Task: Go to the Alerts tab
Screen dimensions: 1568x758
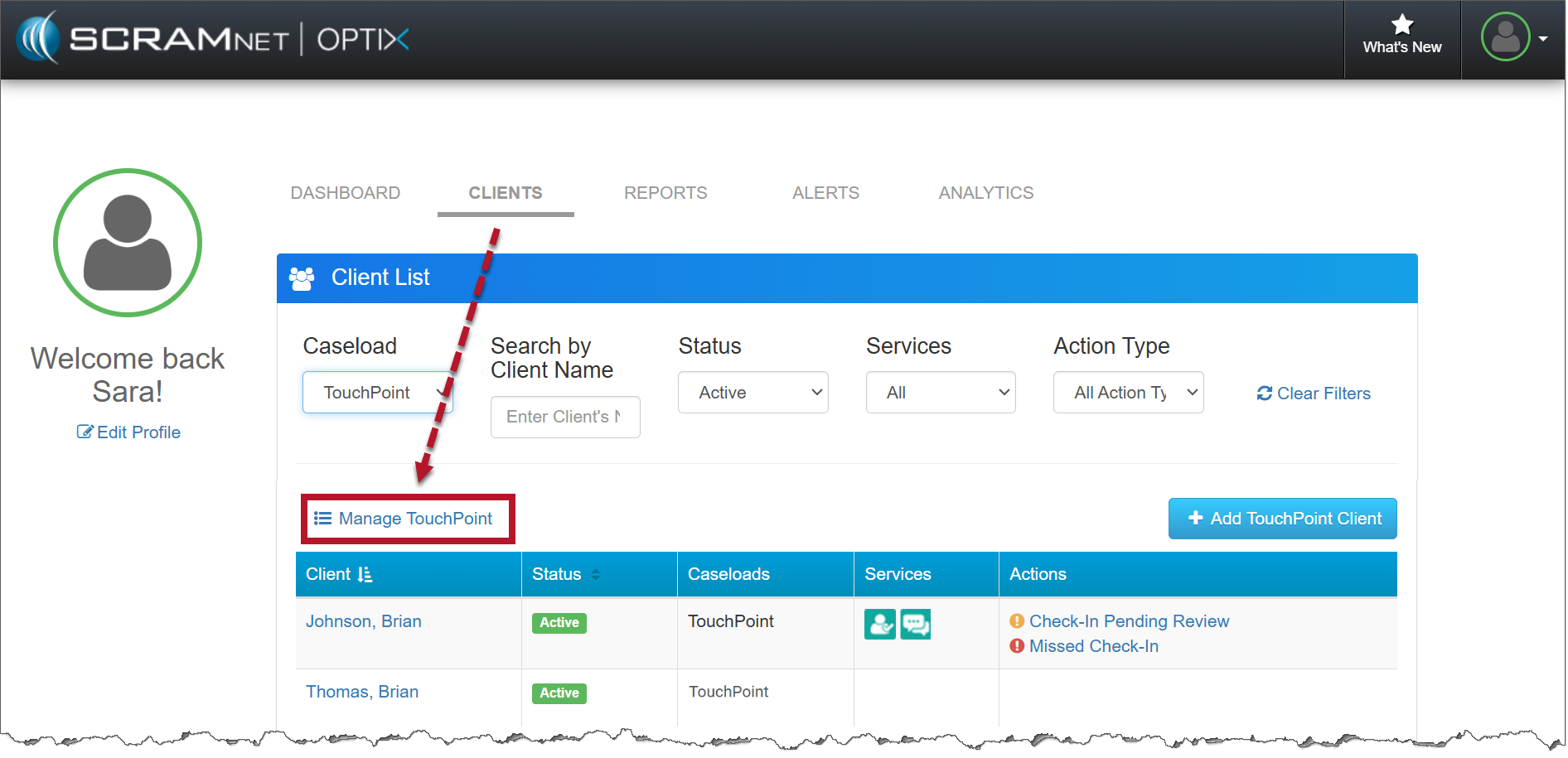Action: (825, 193)
